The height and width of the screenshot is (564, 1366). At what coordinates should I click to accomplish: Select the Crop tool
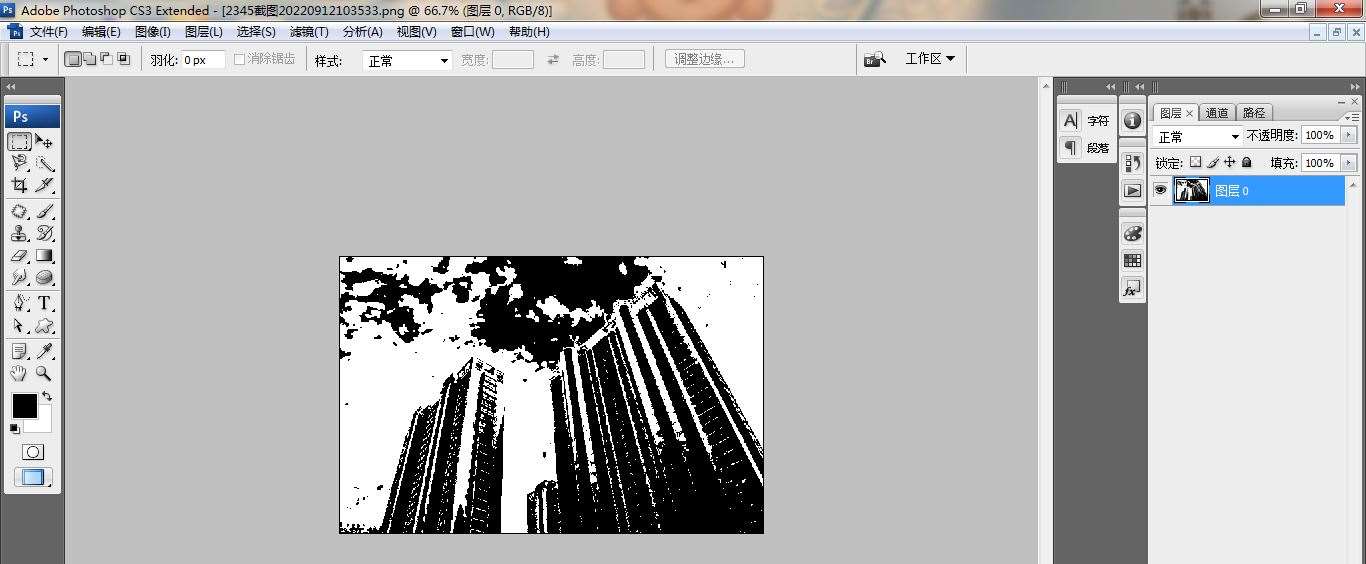(x=19, y=185)
